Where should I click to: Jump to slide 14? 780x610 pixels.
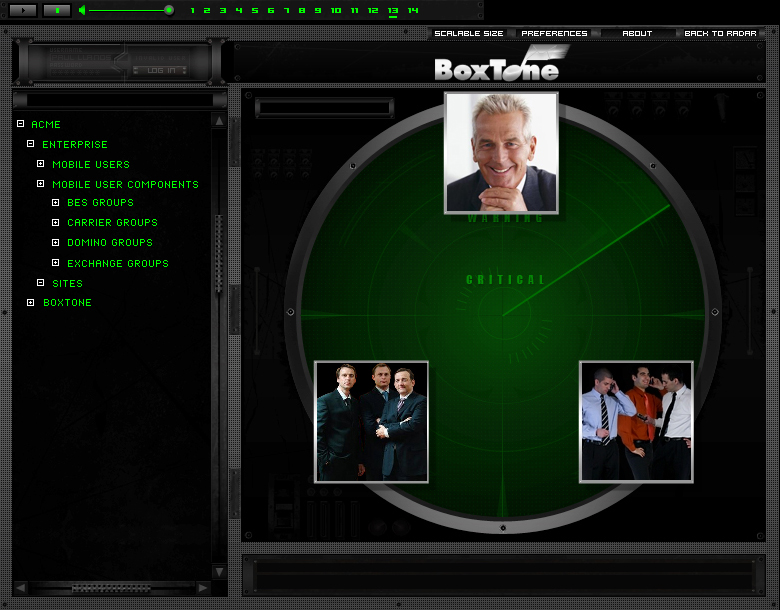click(x=413, y=10)
